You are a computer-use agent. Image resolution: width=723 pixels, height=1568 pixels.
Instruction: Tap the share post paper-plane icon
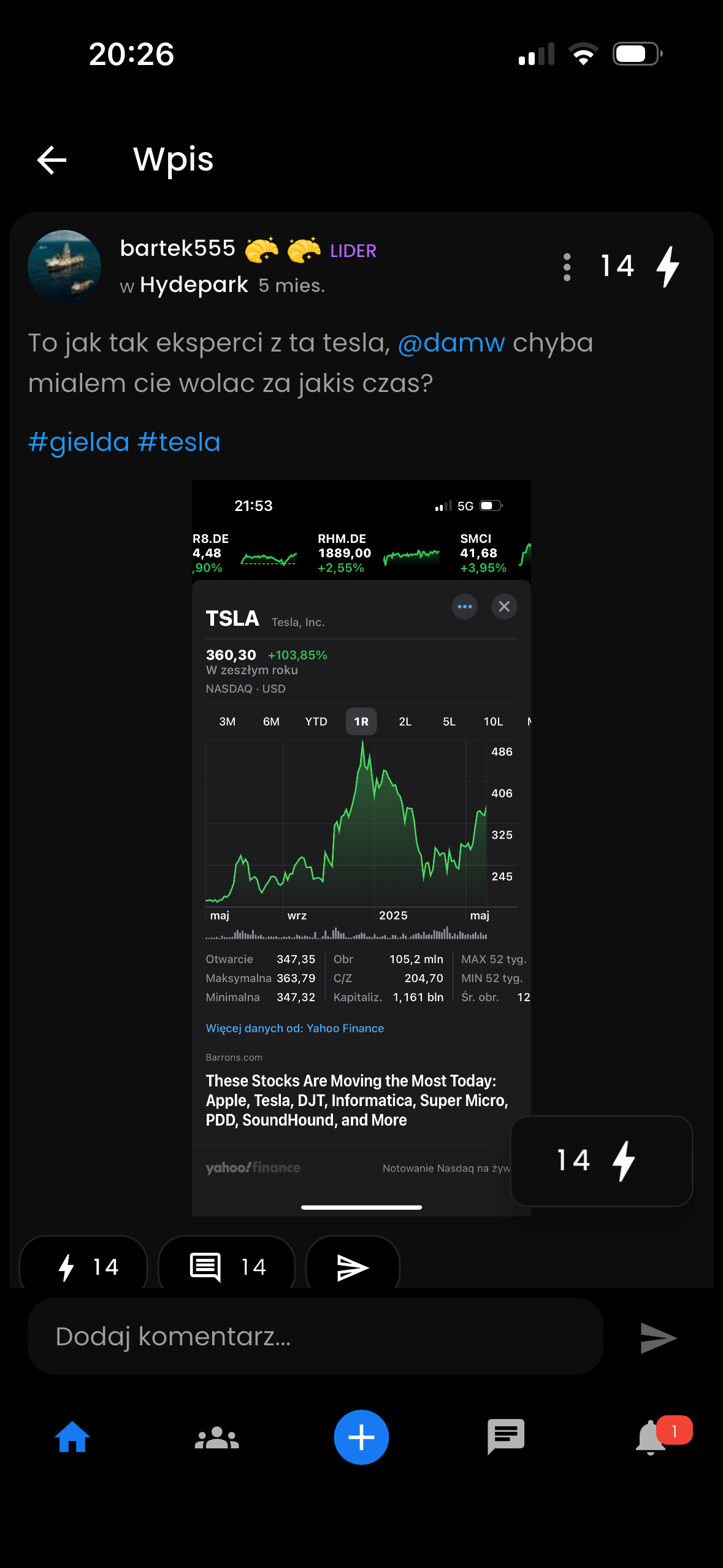tap(353, 1267)
